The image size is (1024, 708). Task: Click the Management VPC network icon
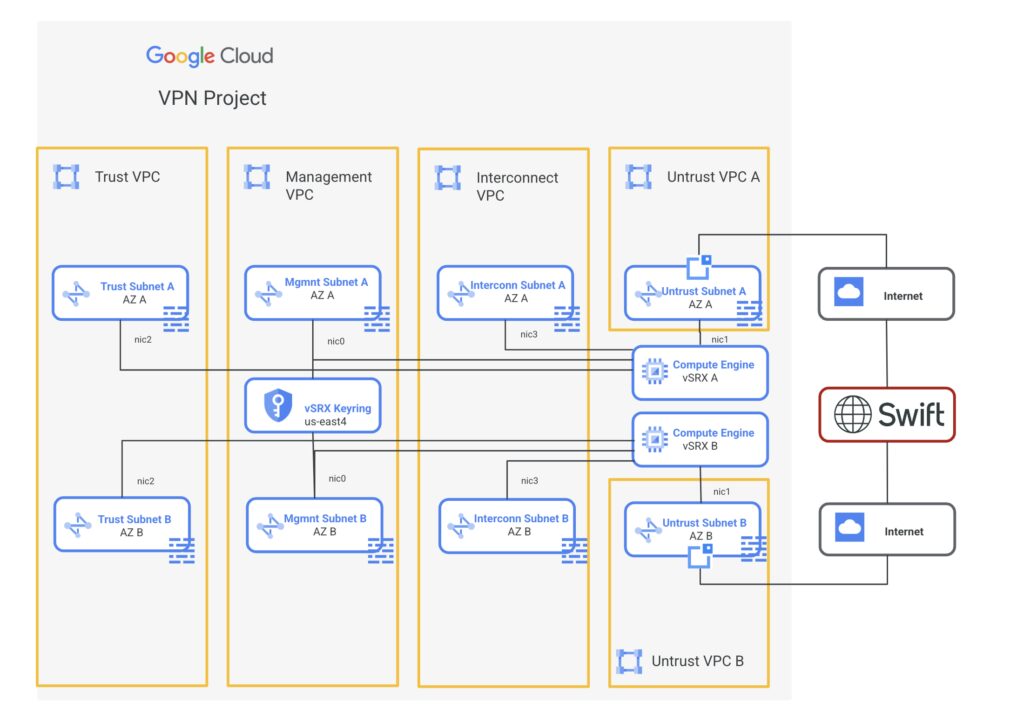[x=257, y=177]
